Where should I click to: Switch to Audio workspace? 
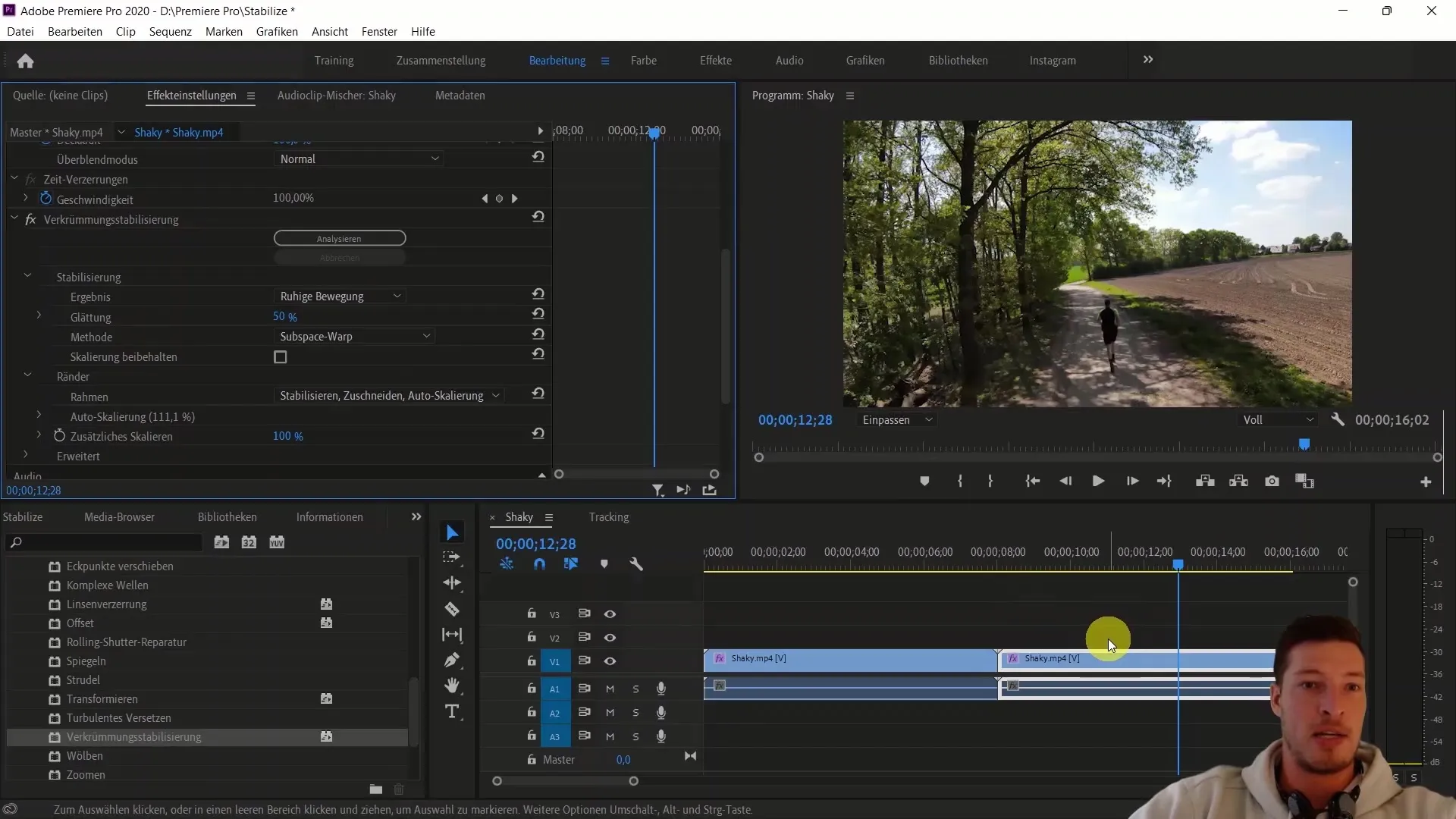[x=789, y=61]
